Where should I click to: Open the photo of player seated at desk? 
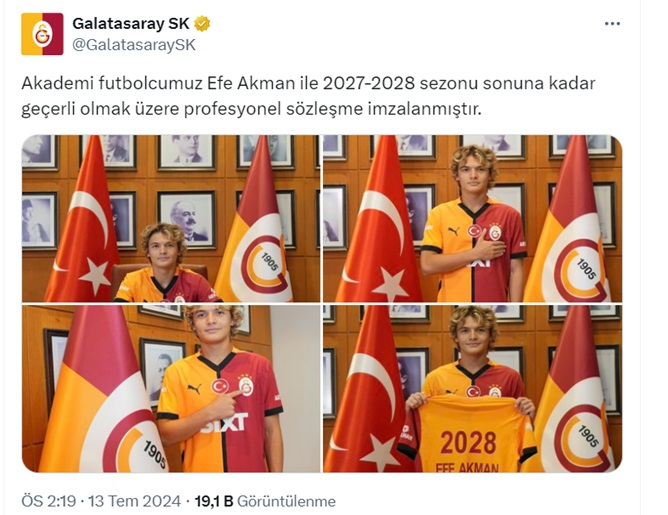pos(171,219)
